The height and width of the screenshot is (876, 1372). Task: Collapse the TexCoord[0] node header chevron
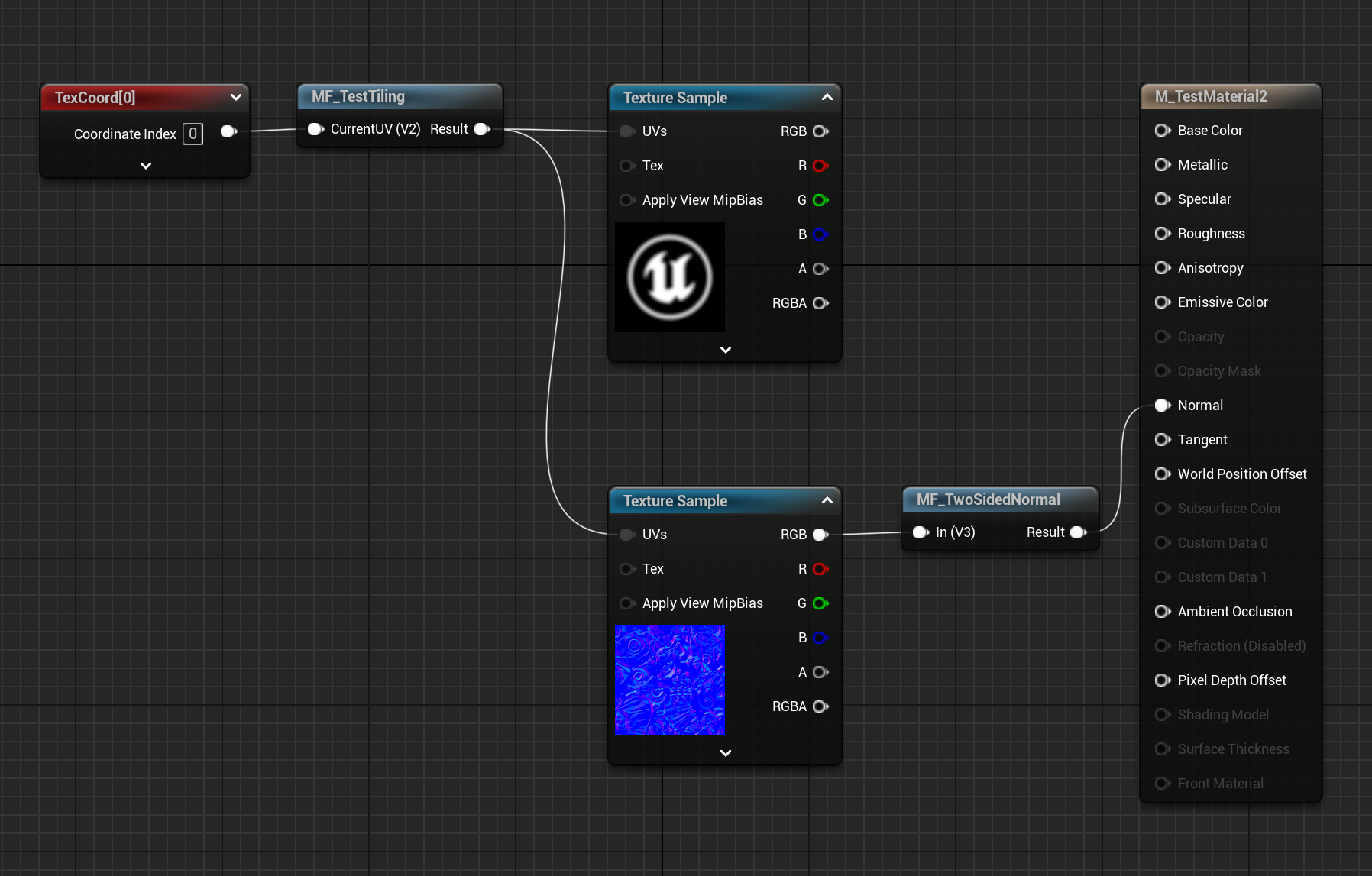tap(235, 98)
